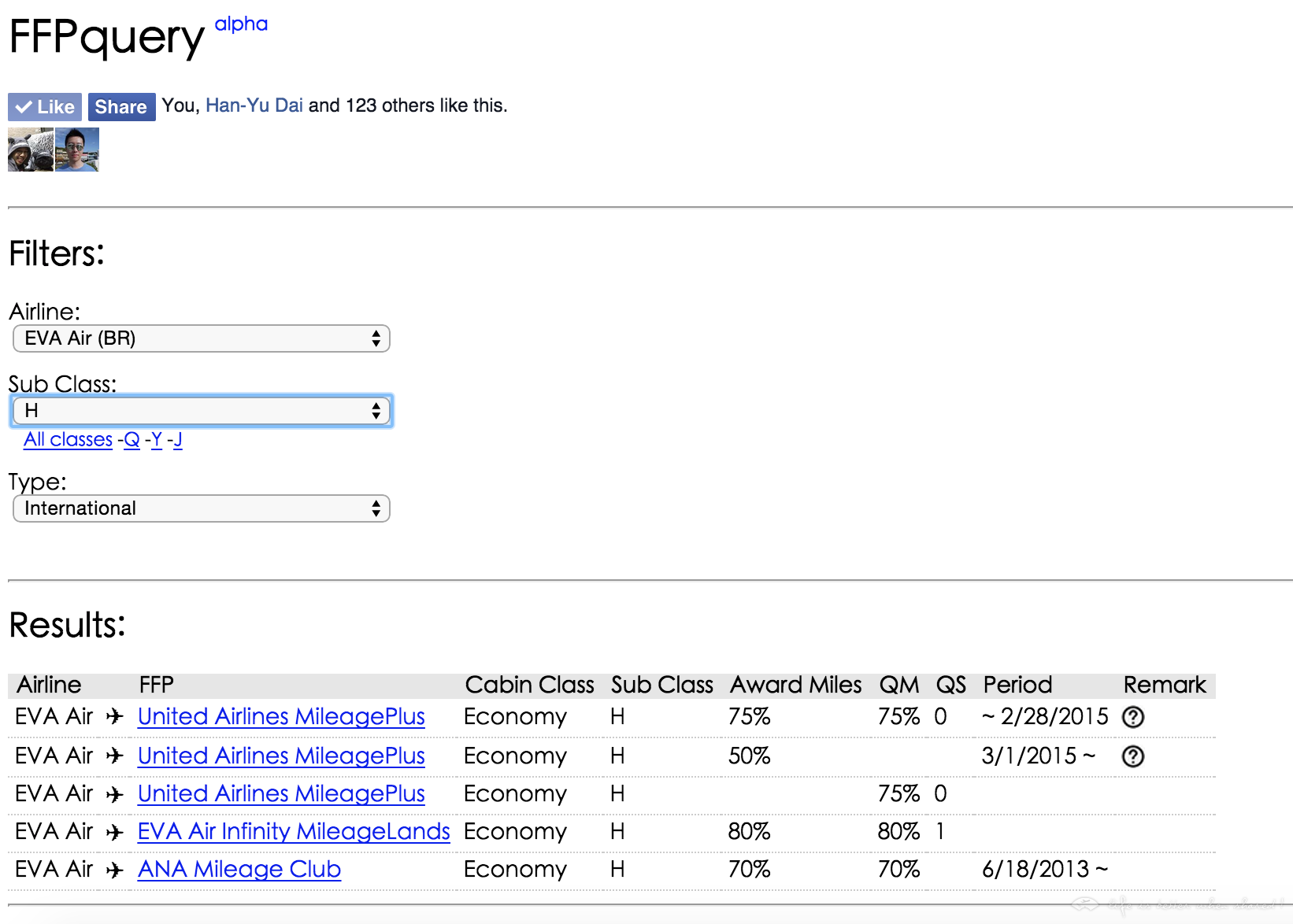
Task: Click the alpha superscript label
Action: 241,24
